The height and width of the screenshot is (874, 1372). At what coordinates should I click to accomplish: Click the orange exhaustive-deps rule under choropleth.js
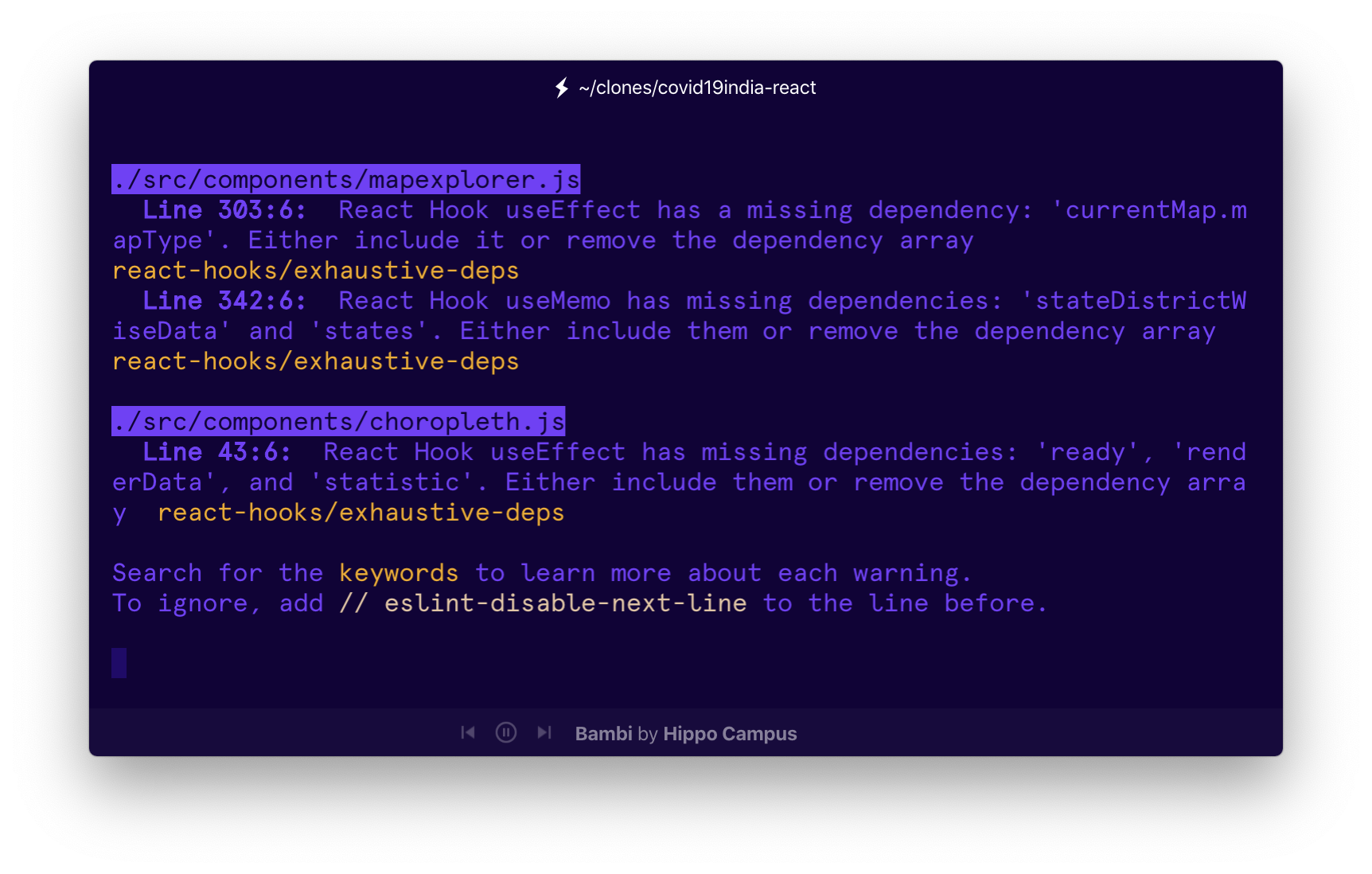(x=361, y=513)
